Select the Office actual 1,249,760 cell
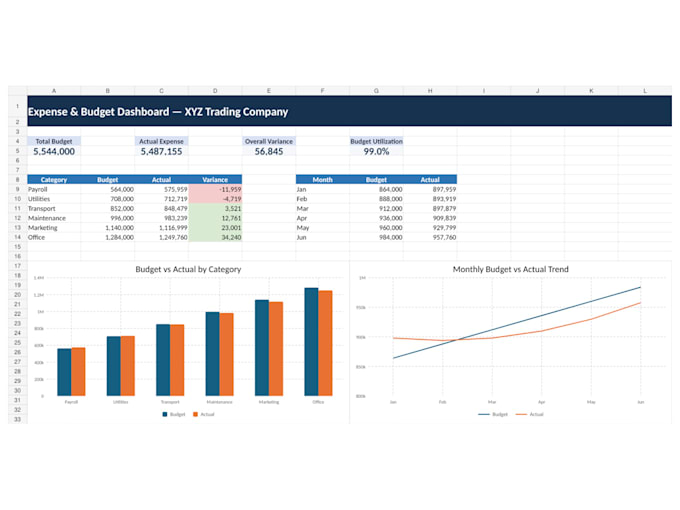The width and height of the screenshot is (680, 510). tap(161, 237)
